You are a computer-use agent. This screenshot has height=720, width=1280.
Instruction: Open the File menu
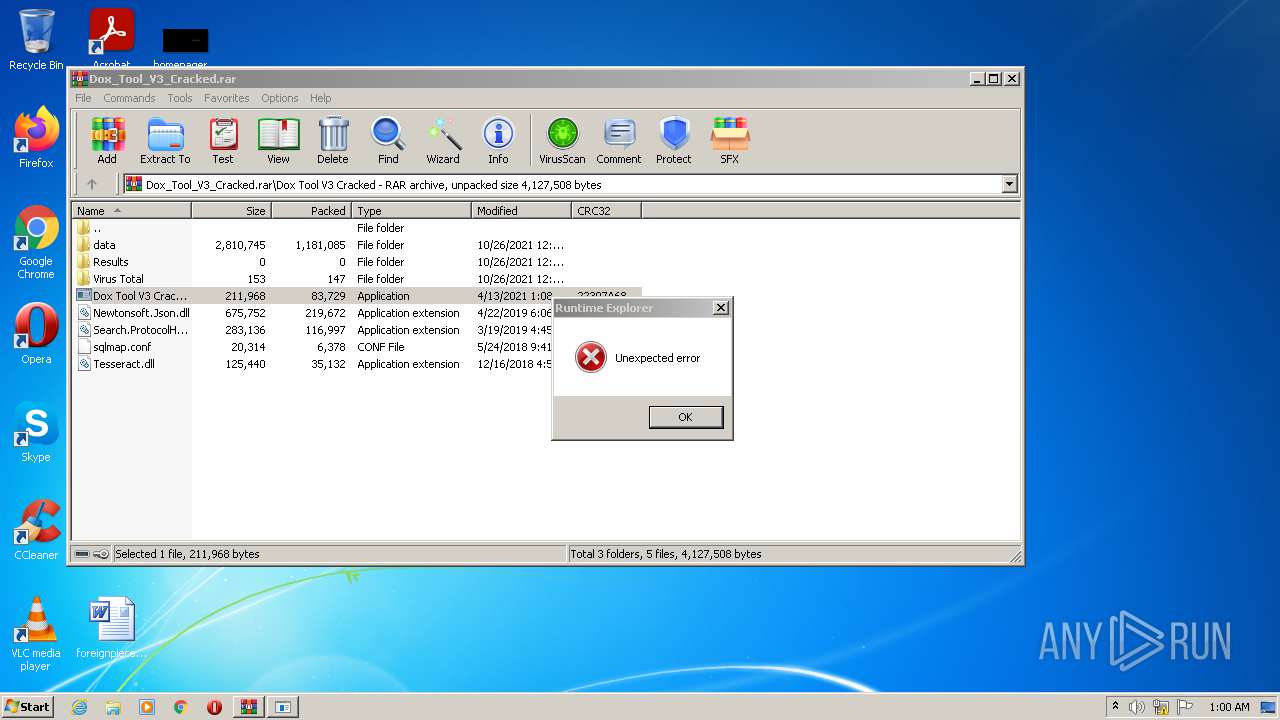83,98
